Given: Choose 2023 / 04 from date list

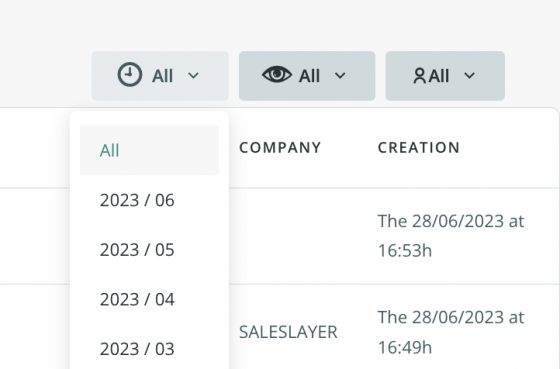Looking at the screenshot, I should tap(149, 299).
